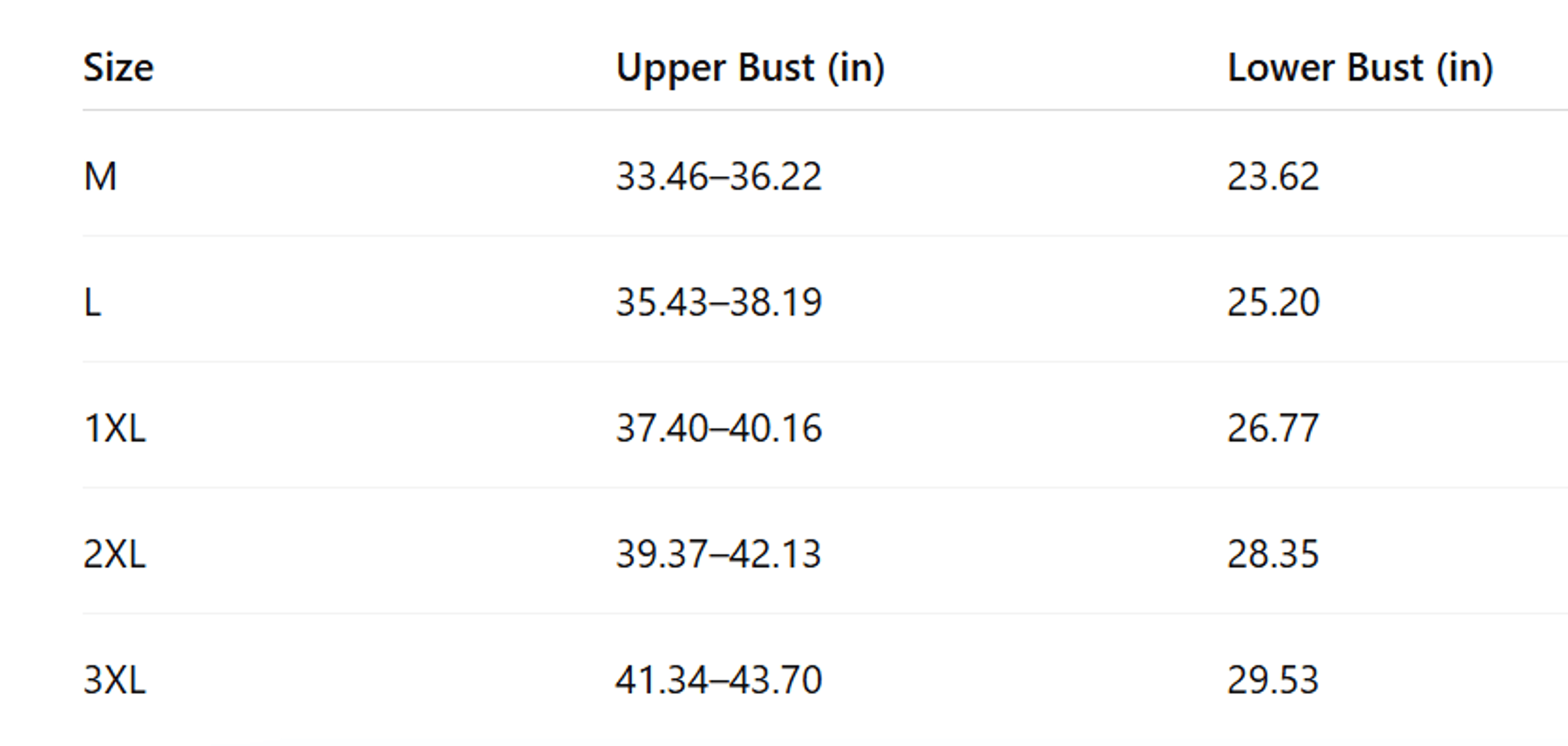Click lower bust value 25.20
Viewport: 1568px width, 746px height.
coord(1273,303)
